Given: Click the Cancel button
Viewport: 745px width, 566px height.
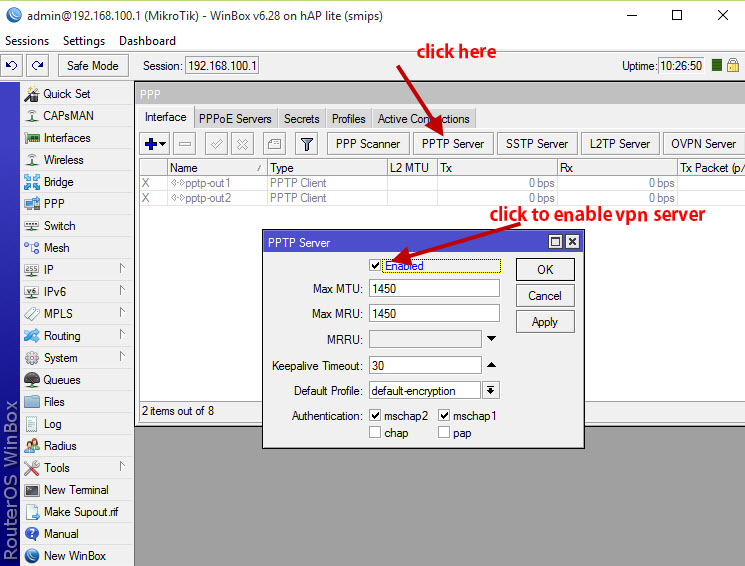Looking at the screenshot, I should (x=545, y=296).
